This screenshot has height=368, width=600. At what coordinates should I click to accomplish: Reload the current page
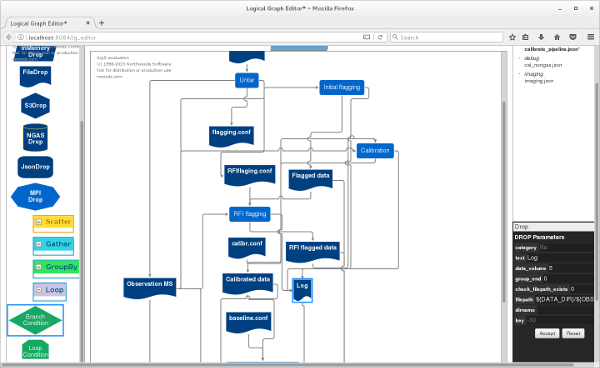tap(380, 37)
